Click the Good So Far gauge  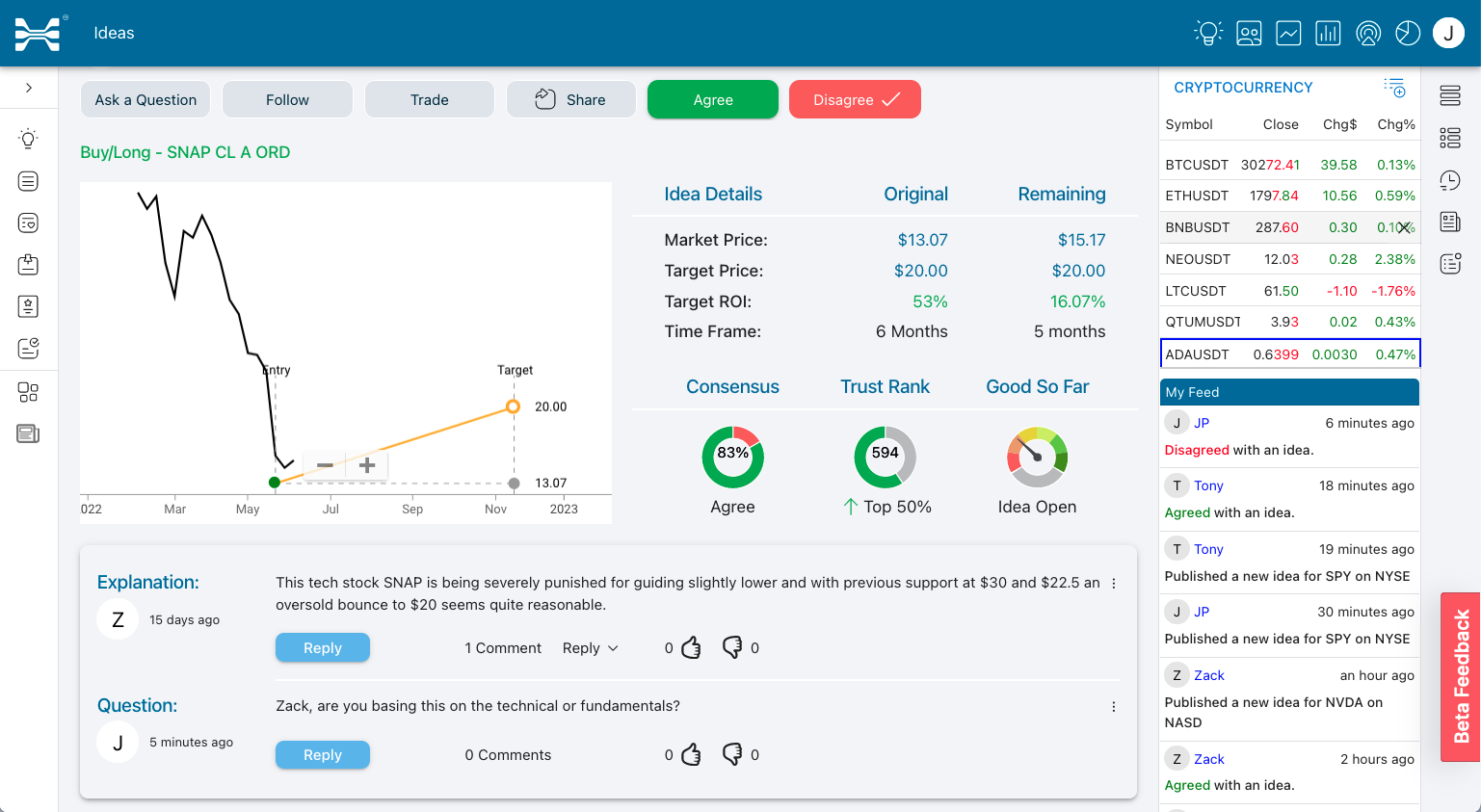(x=1037, y=457)
